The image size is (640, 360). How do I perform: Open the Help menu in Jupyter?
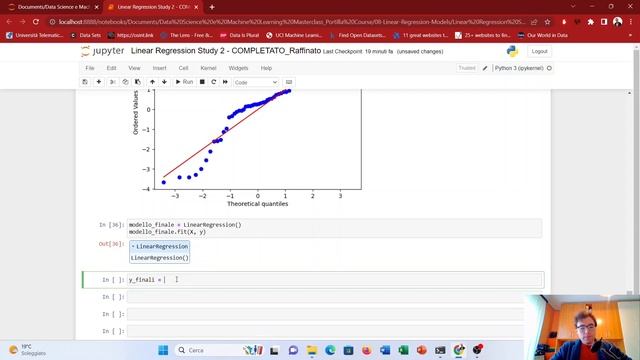(266, 68)
